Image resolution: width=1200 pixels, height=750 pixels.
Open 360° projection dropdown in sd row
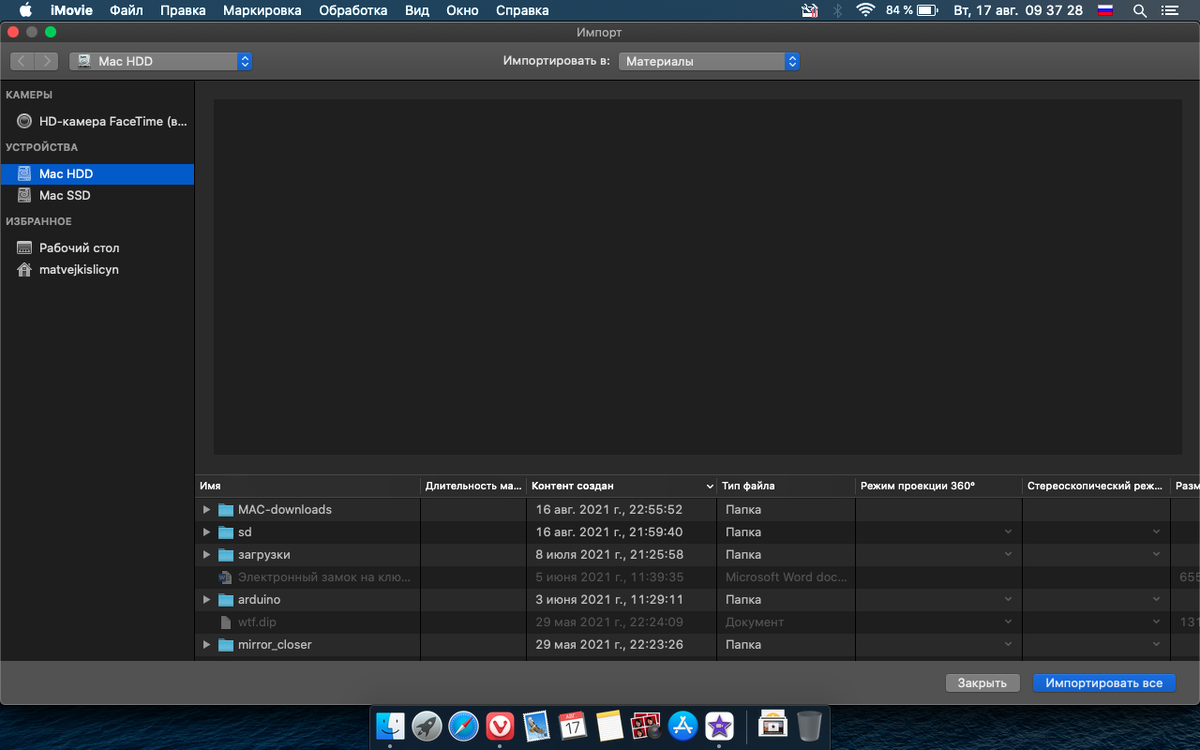(1008, 532)
